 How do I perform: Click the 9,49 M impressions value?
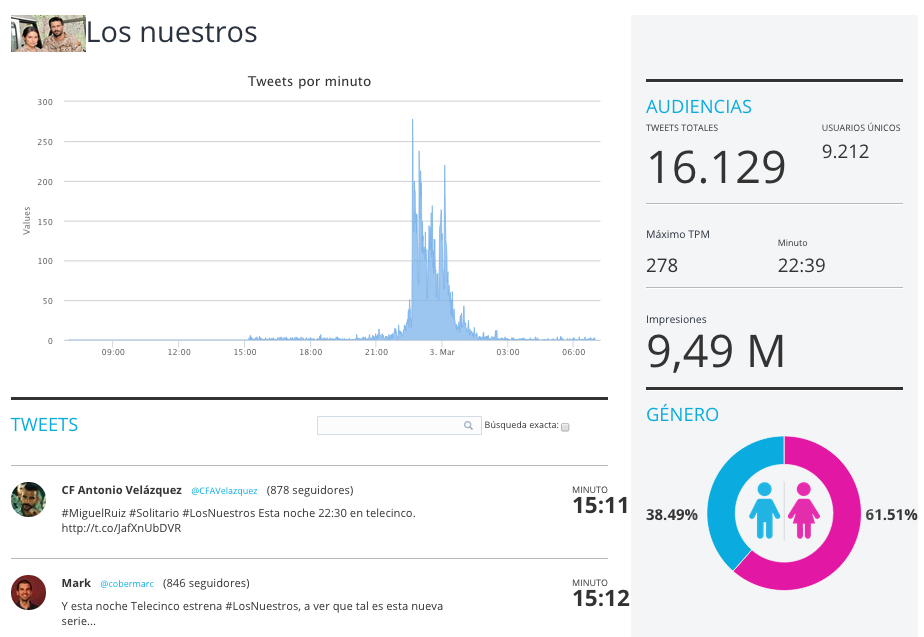click(x=715, y=352)
